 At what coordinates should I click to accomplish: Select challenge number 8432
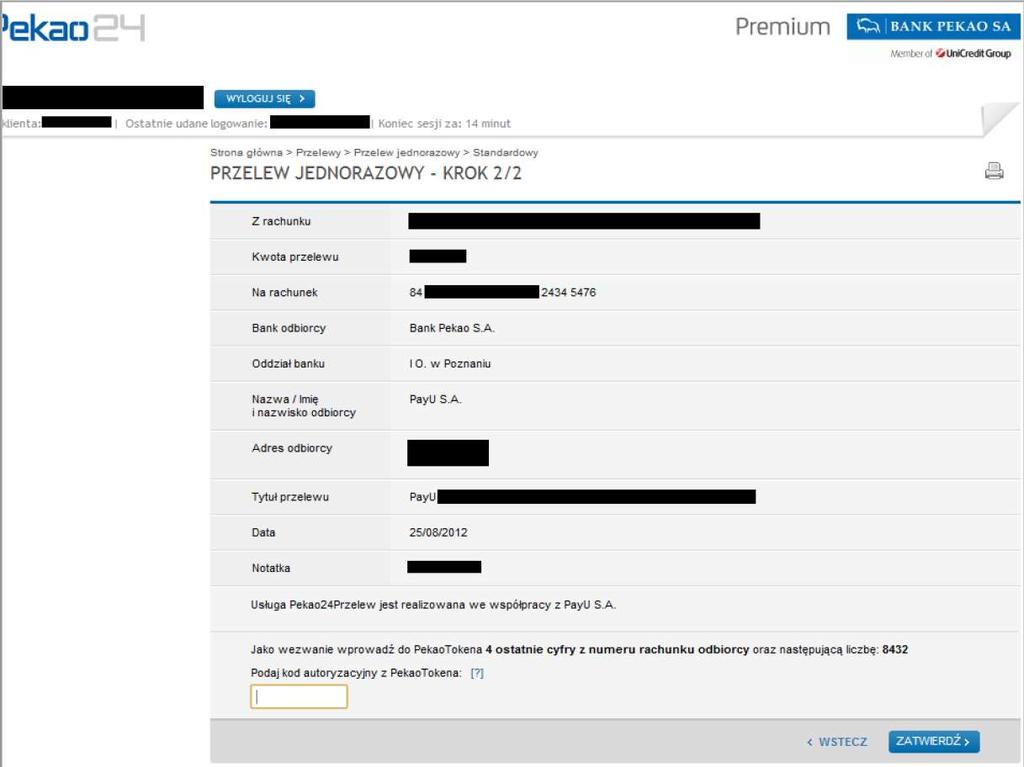895,650
